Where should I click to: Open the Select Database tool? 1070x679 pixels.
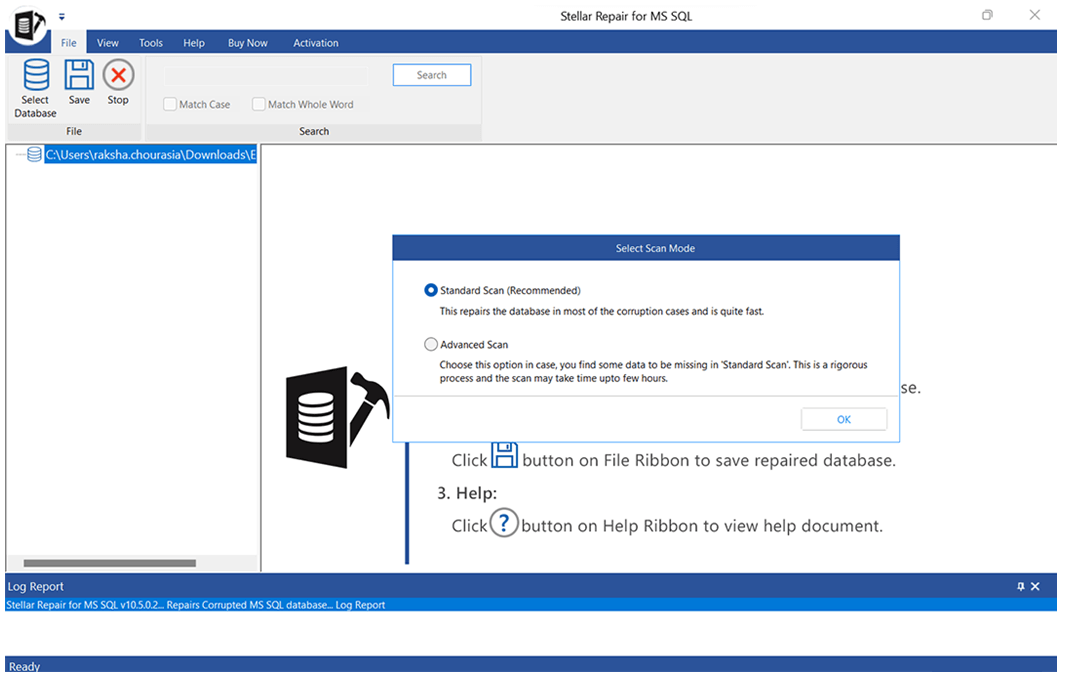[34, 85]
